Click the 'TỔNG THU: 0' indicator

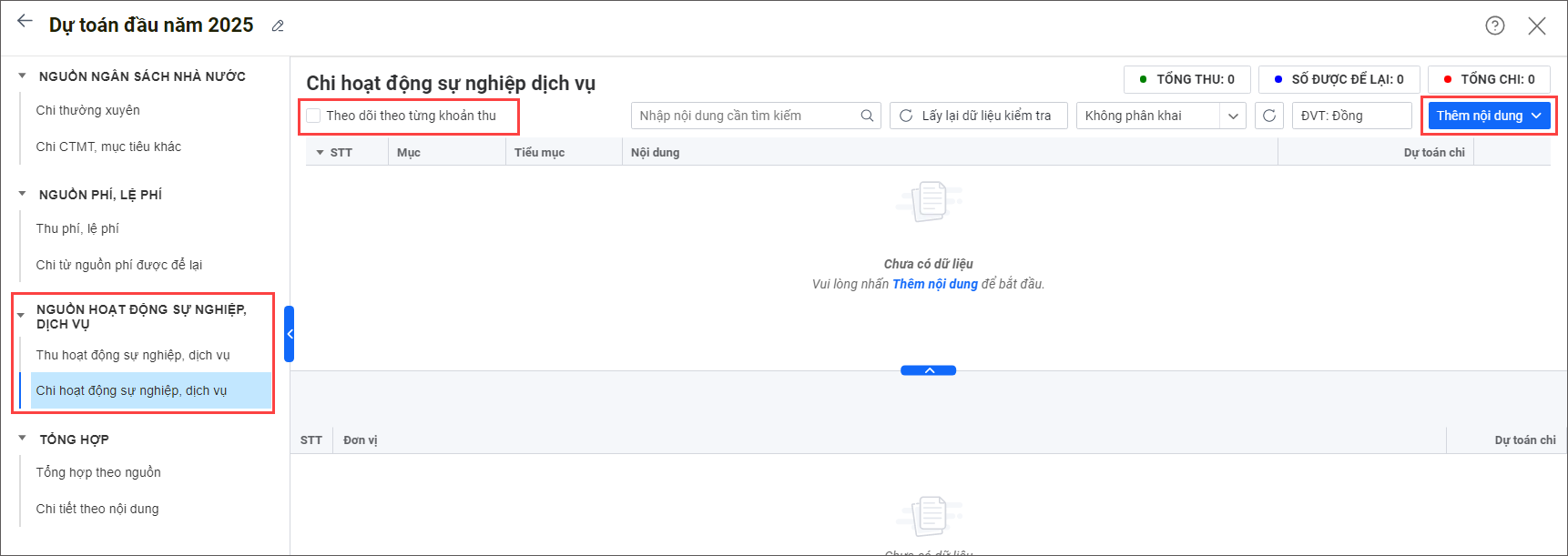pyautogui.click(x=1186, y=79)
